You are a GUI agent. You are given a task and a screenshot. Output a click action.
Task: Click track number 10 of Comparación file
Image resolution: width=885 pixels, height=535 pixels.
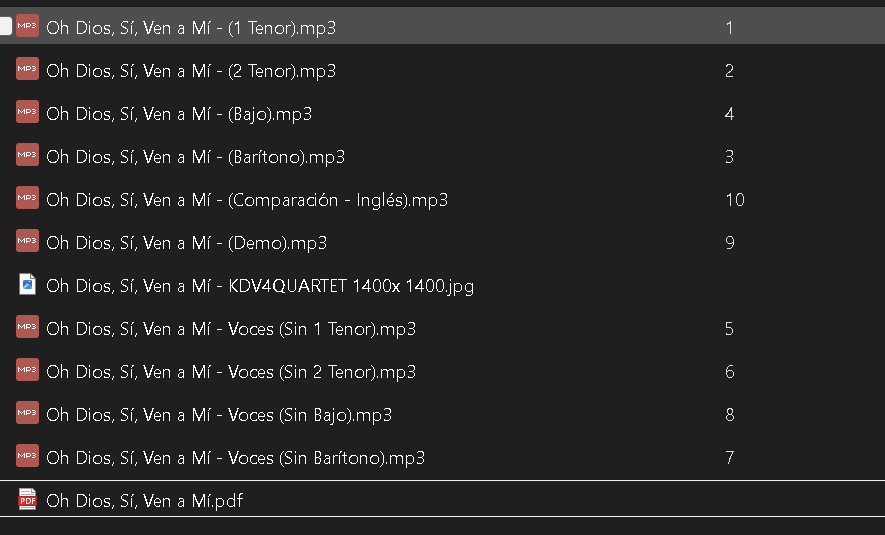point(734,200)
